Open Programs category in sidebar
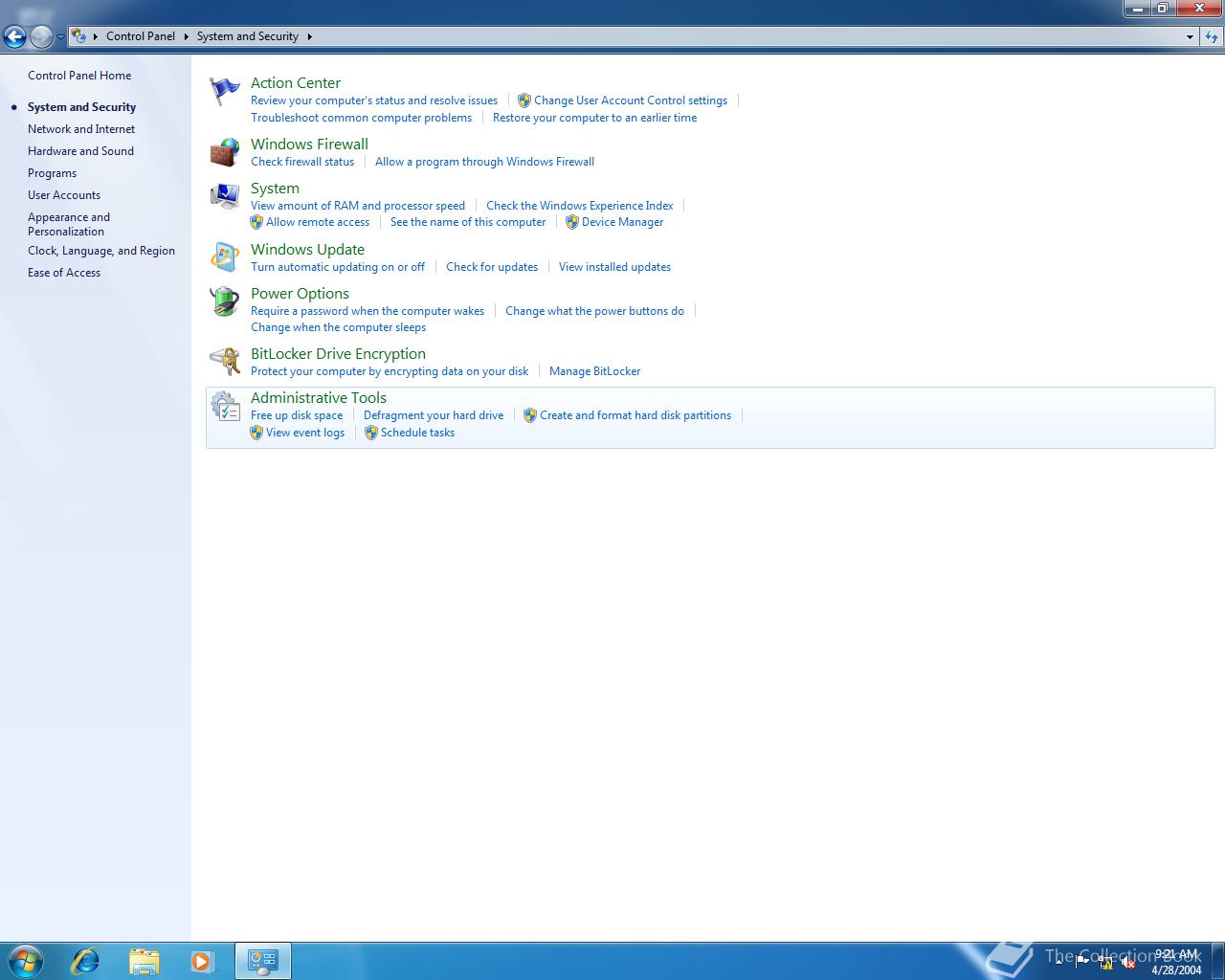Image resolution: width=1225 pixels, height=980 pixels. pos(52,173)
